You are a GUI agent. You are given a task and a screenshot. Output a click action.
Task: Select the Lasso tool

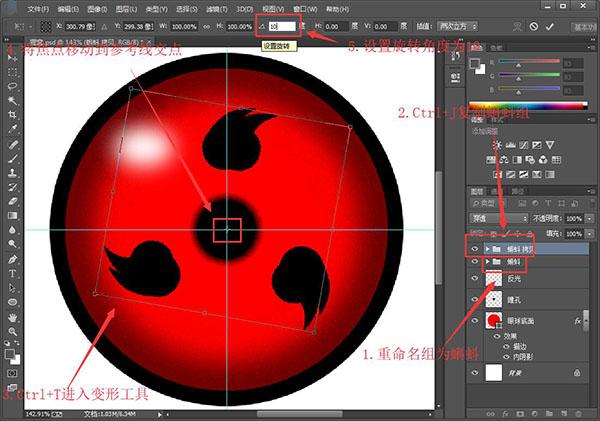12,86
